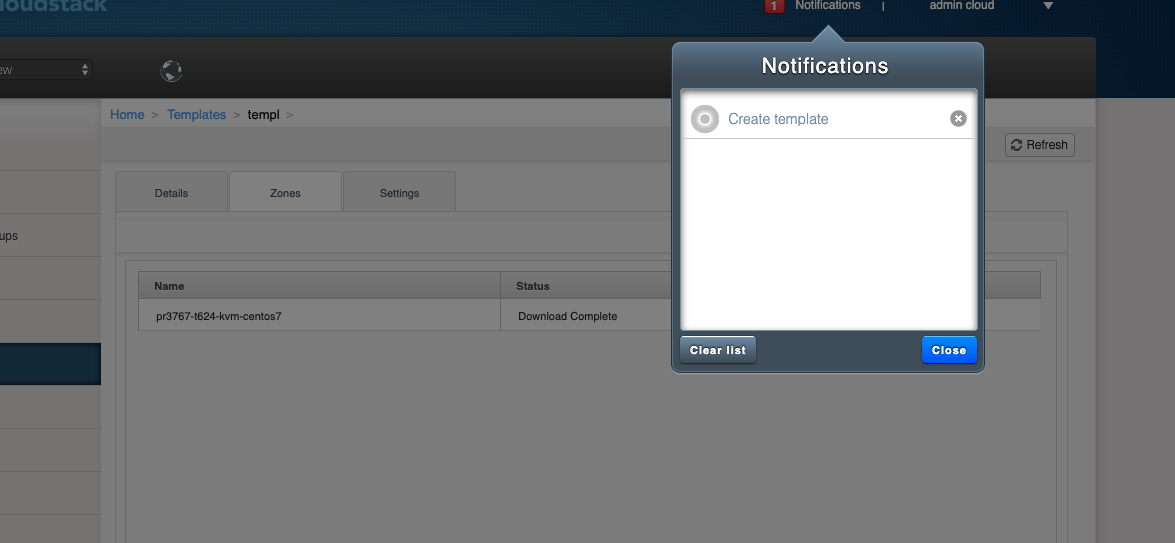Open the Create template notification entry
The width and height of the screenshot is (1175, 543).
(x=778, y=119)
